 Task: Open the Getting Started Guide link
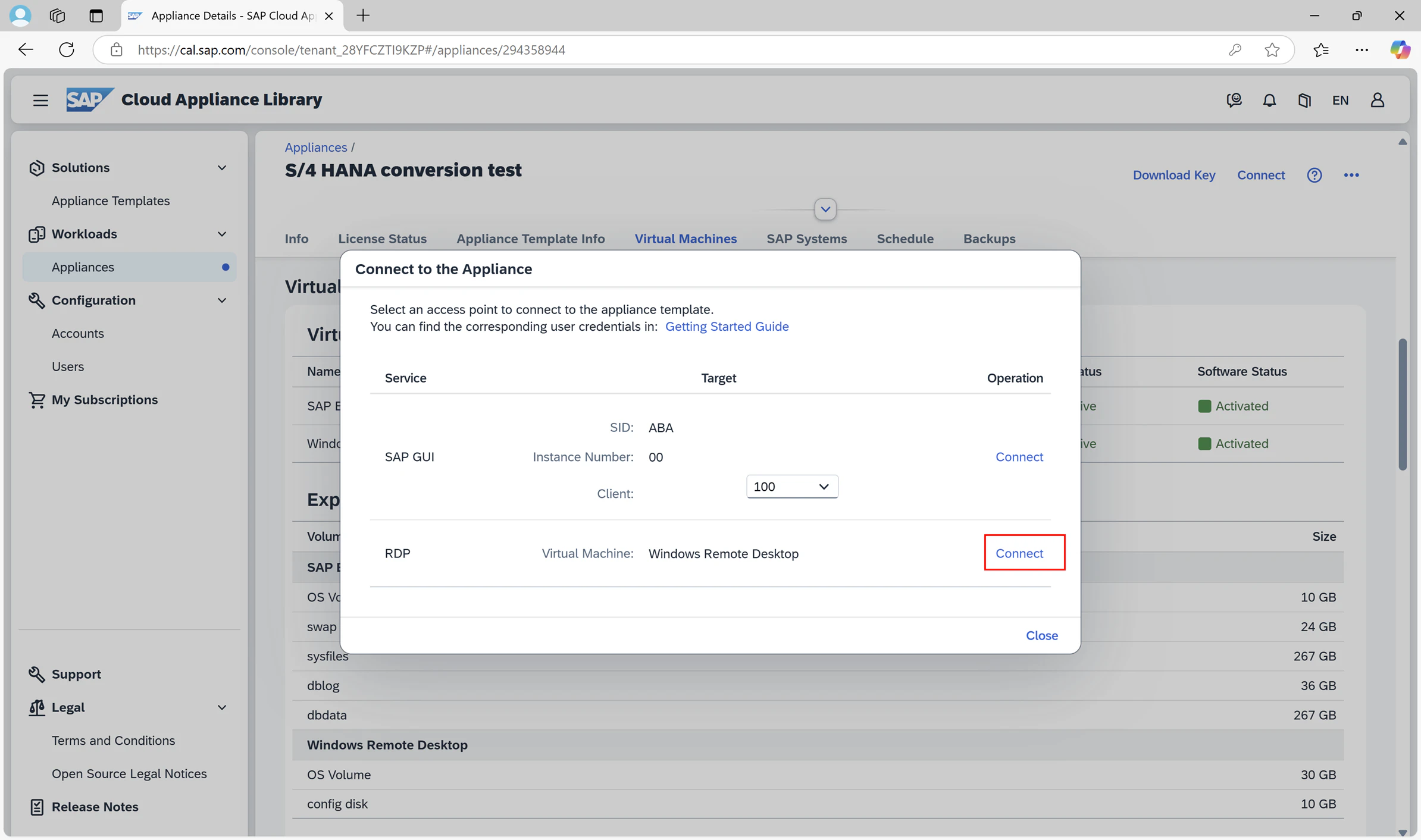tap(727, 327)
